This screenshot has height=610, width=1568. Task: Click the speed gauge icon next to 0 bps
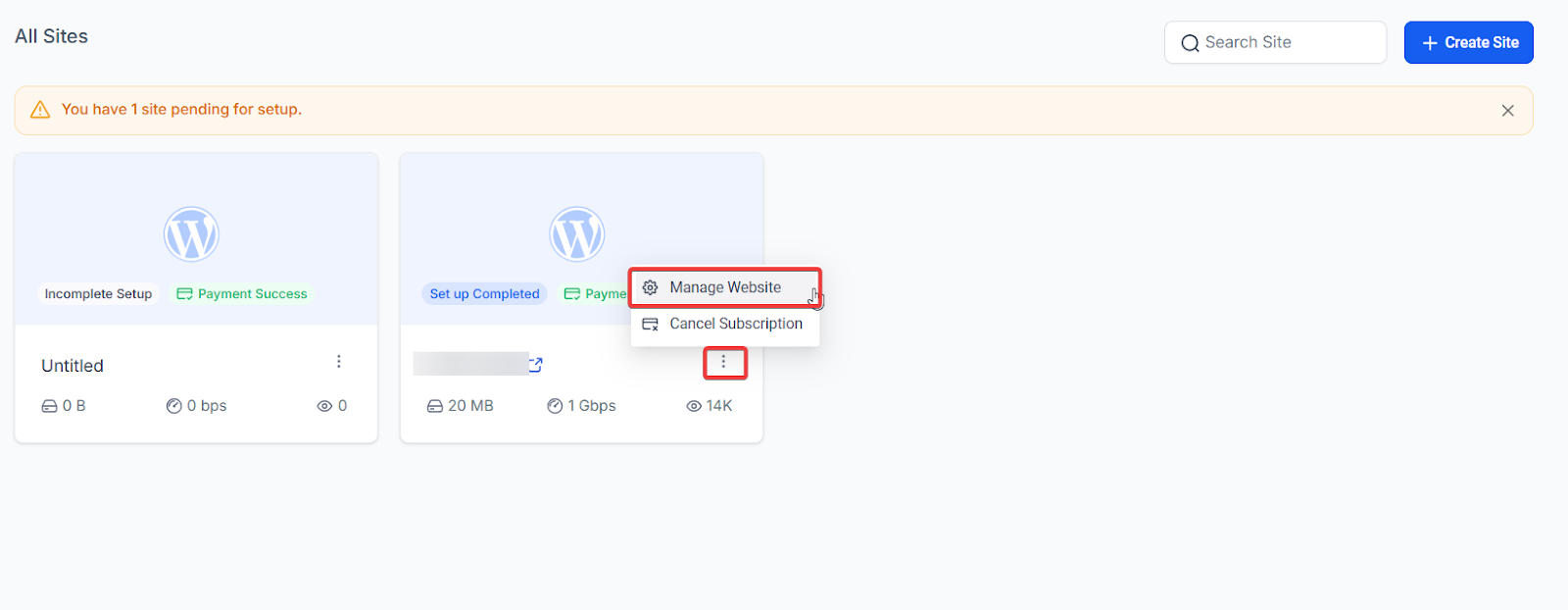coord(173,406)
